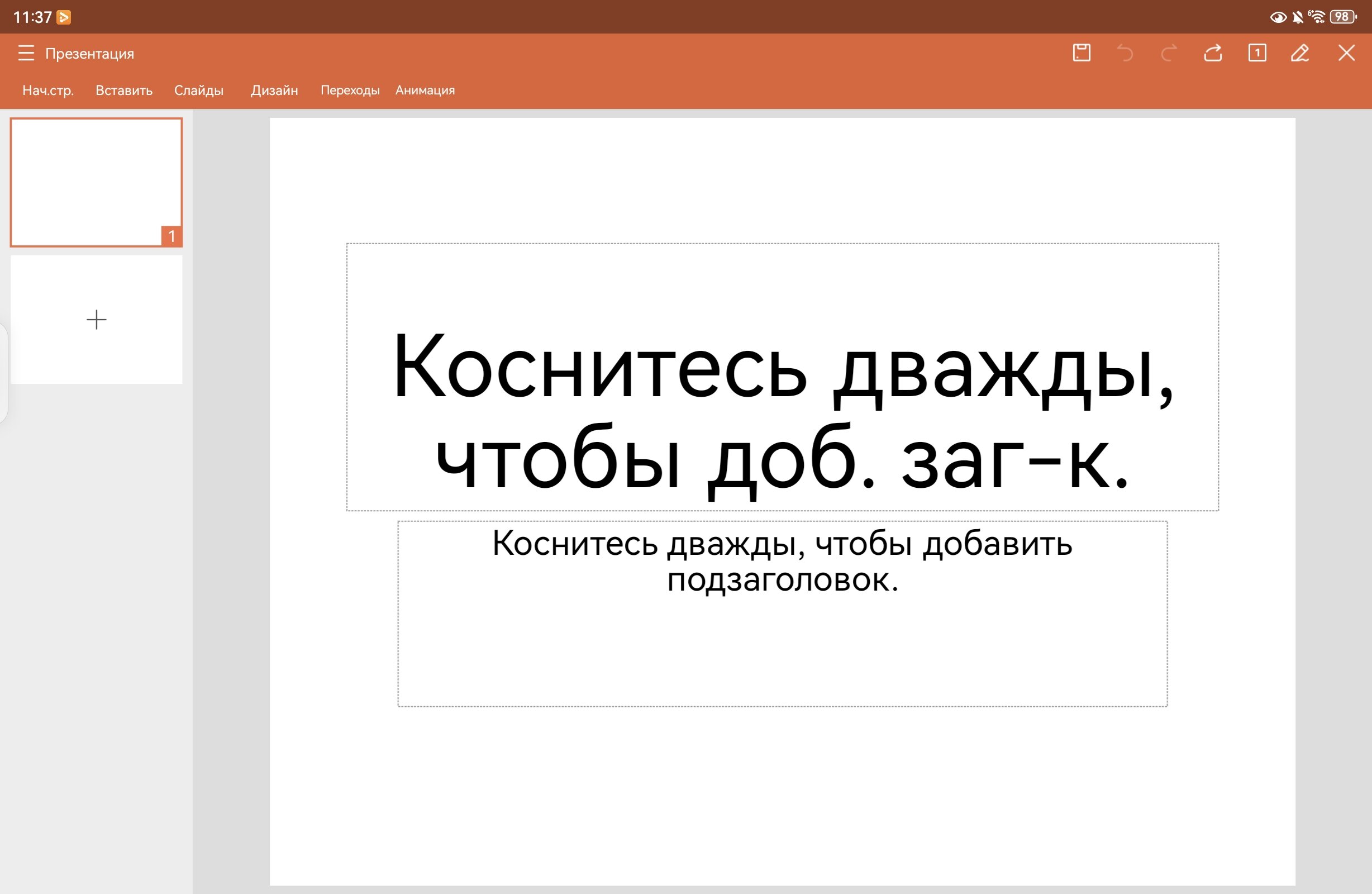The height and width of the screenshot is (894, 1372).
Task: Open the hamburger menu
Action: point(26,53)
